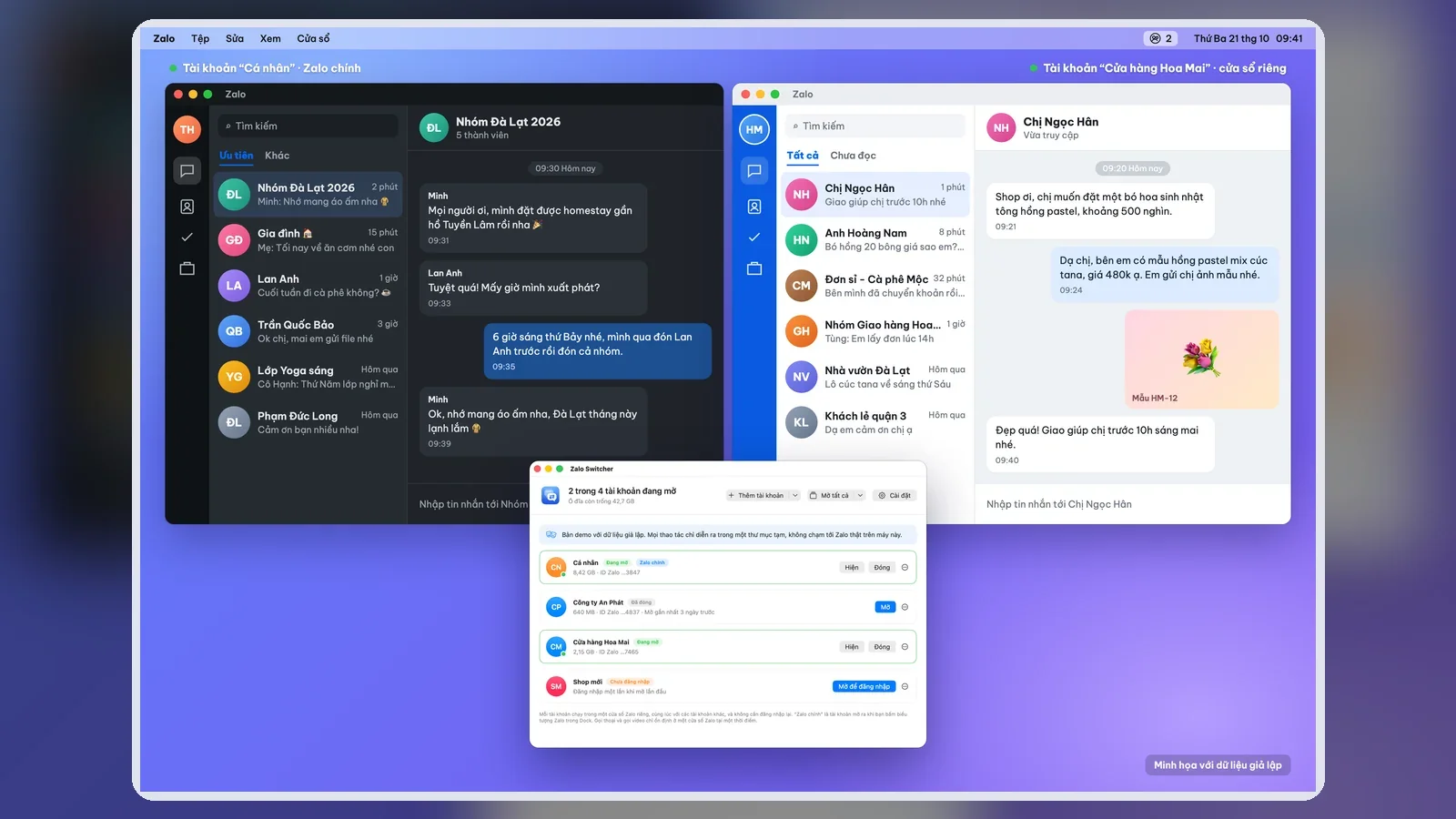Click Mở button for Công ty An Phát
Screen dimensions: 1456x819
click(885, 607)
